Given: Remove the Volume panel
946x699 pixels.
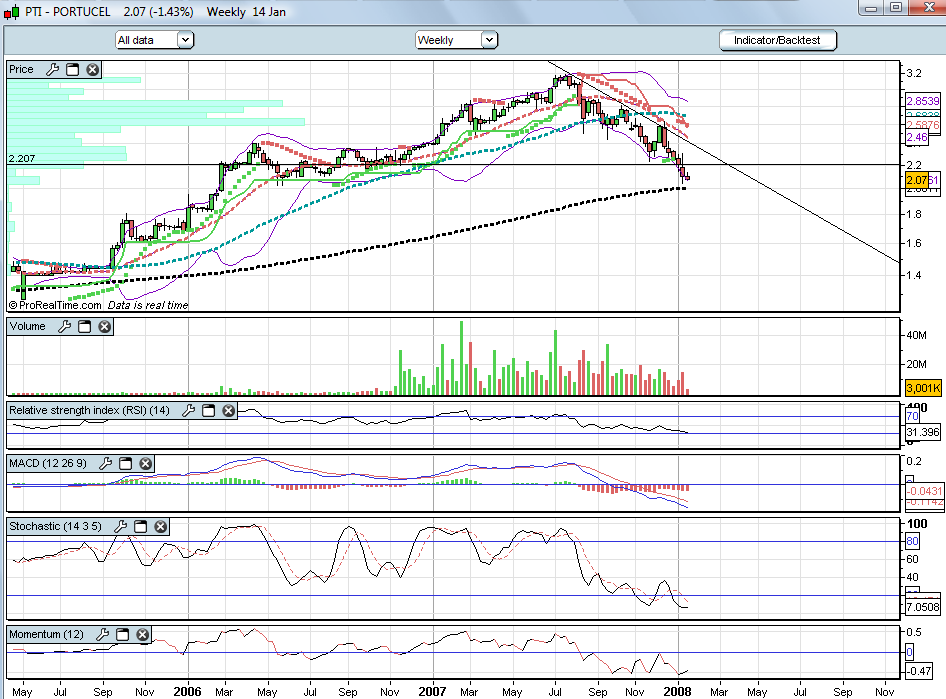Looking at the screenshot, I should [104, 326].
